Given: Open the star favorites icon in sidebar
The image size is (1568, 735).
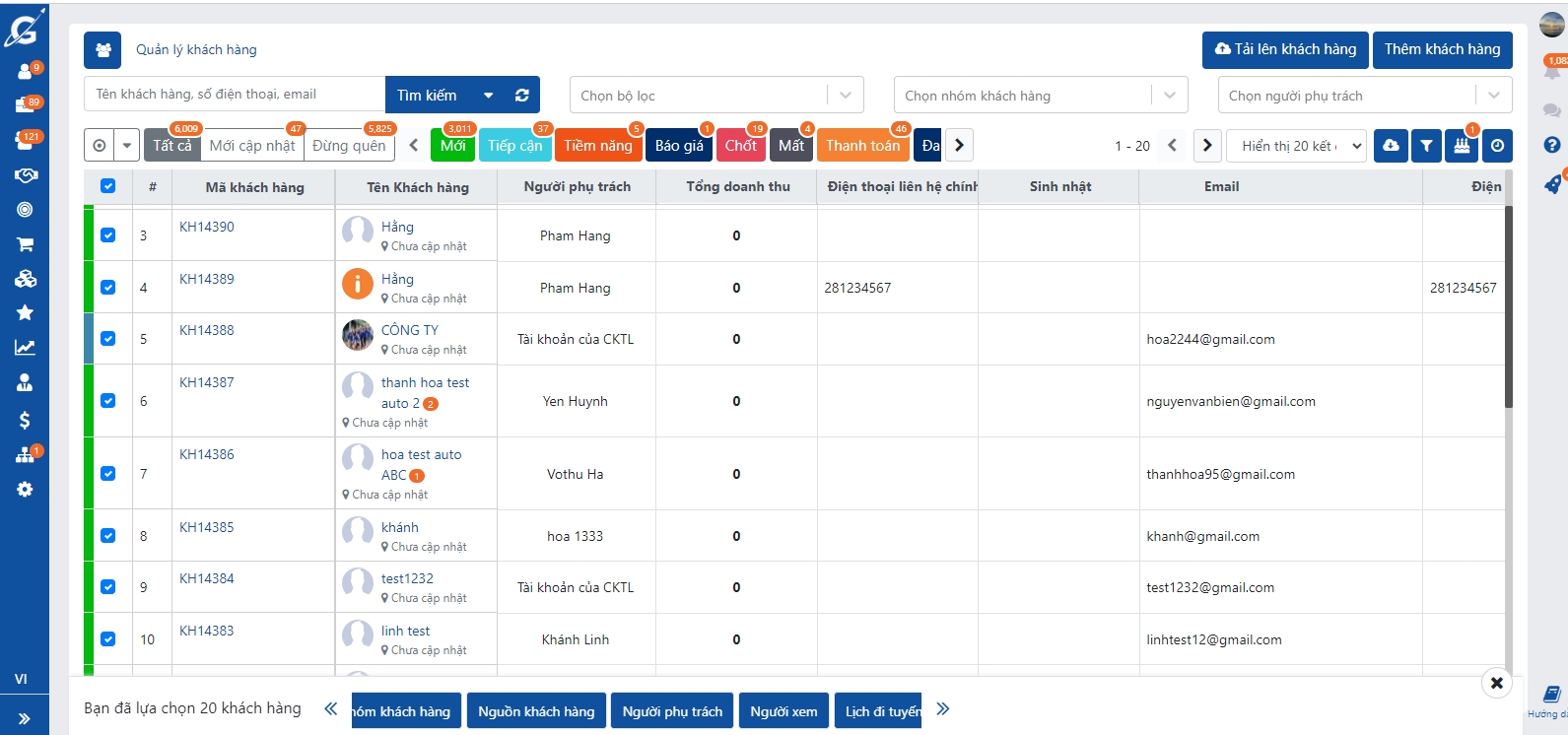Looking at the screenshot, I should (x=25, y=312).
